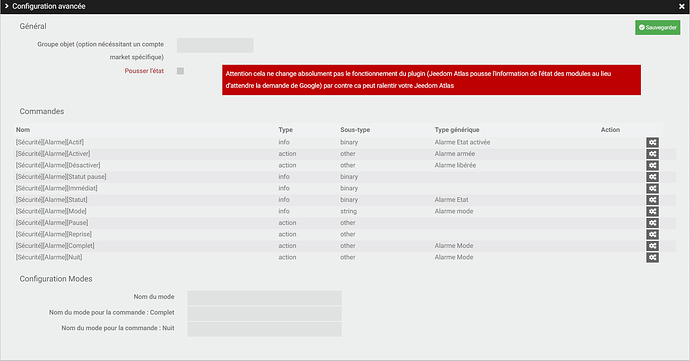Toggle the Pousser l'état checkbox
Screen dimensions: 690x361
point(180,71)
